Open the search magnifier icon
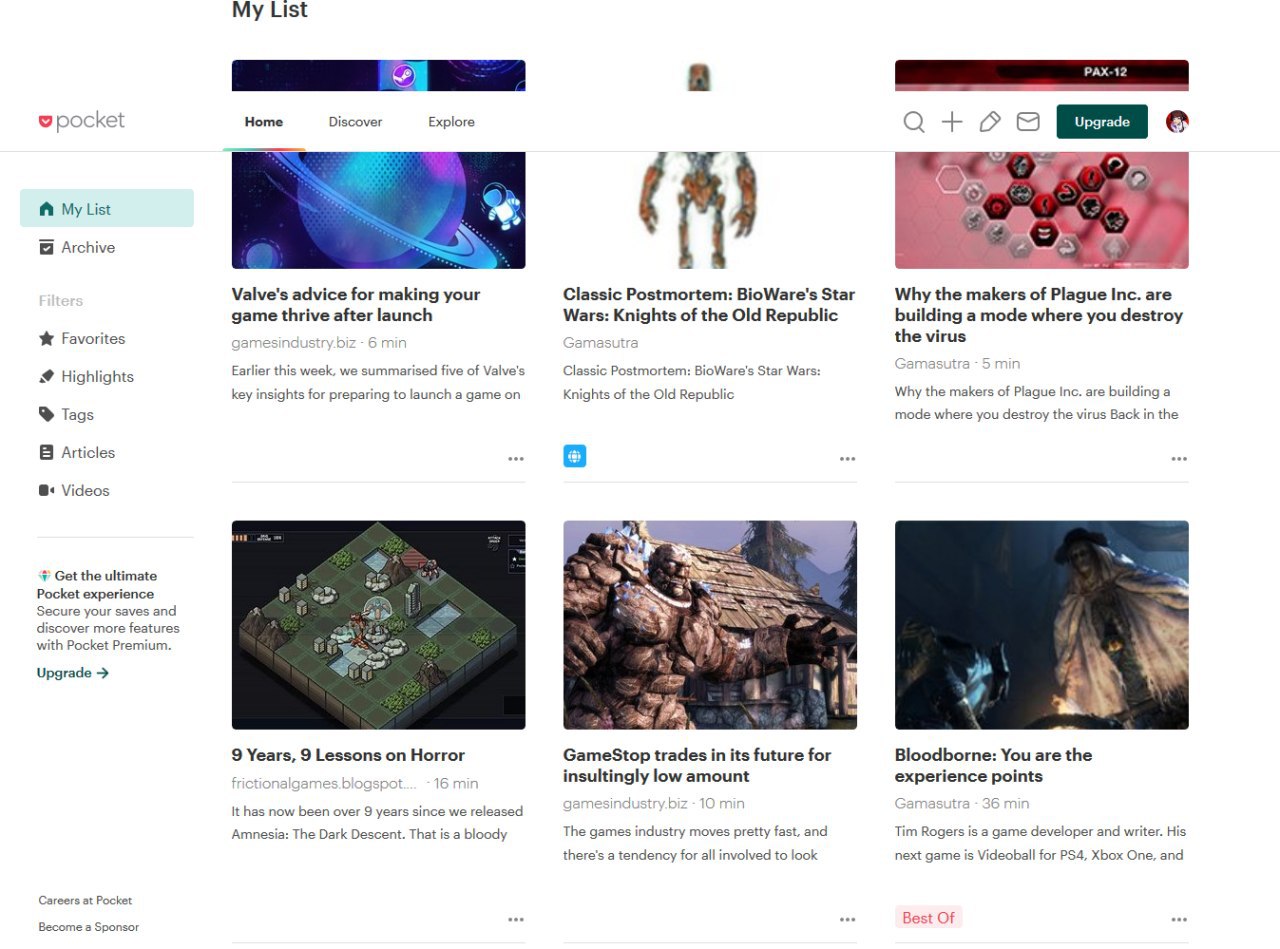 click(913, 122)
